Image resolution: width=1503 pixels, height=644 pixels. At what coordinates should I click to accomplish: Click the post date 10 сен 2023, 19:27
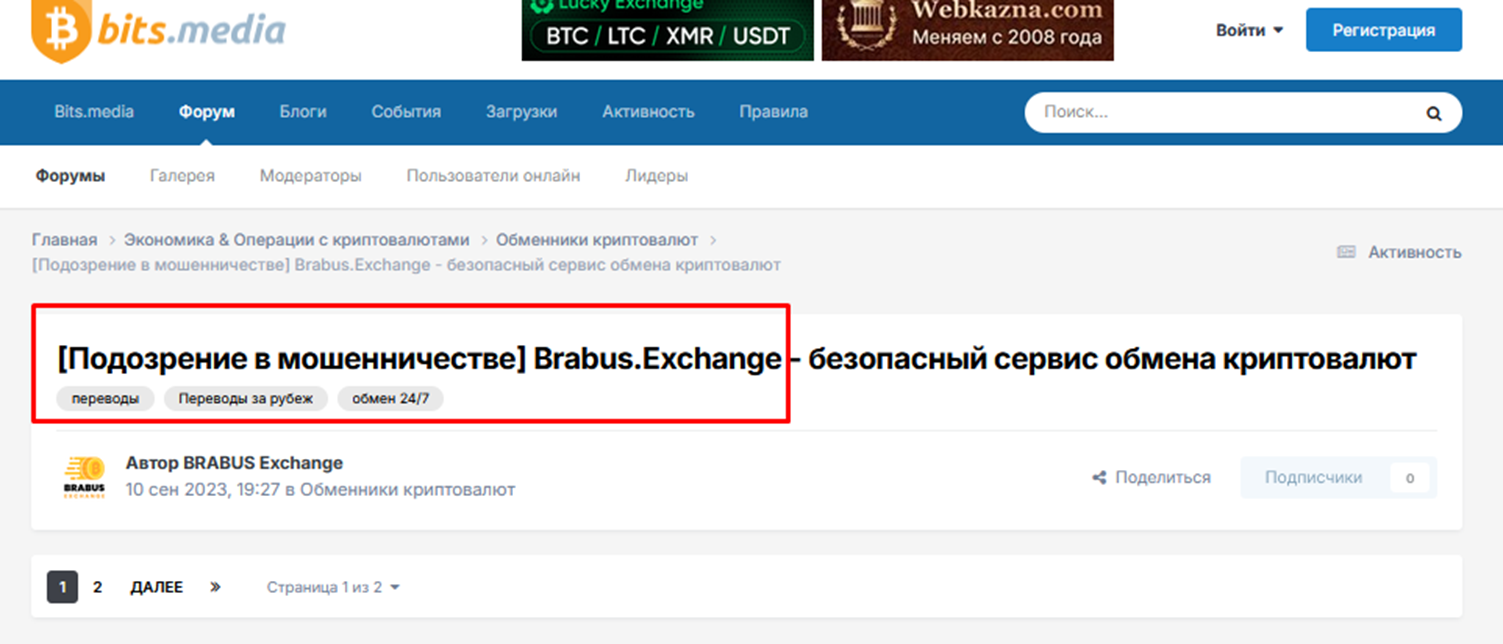(202, 490)
